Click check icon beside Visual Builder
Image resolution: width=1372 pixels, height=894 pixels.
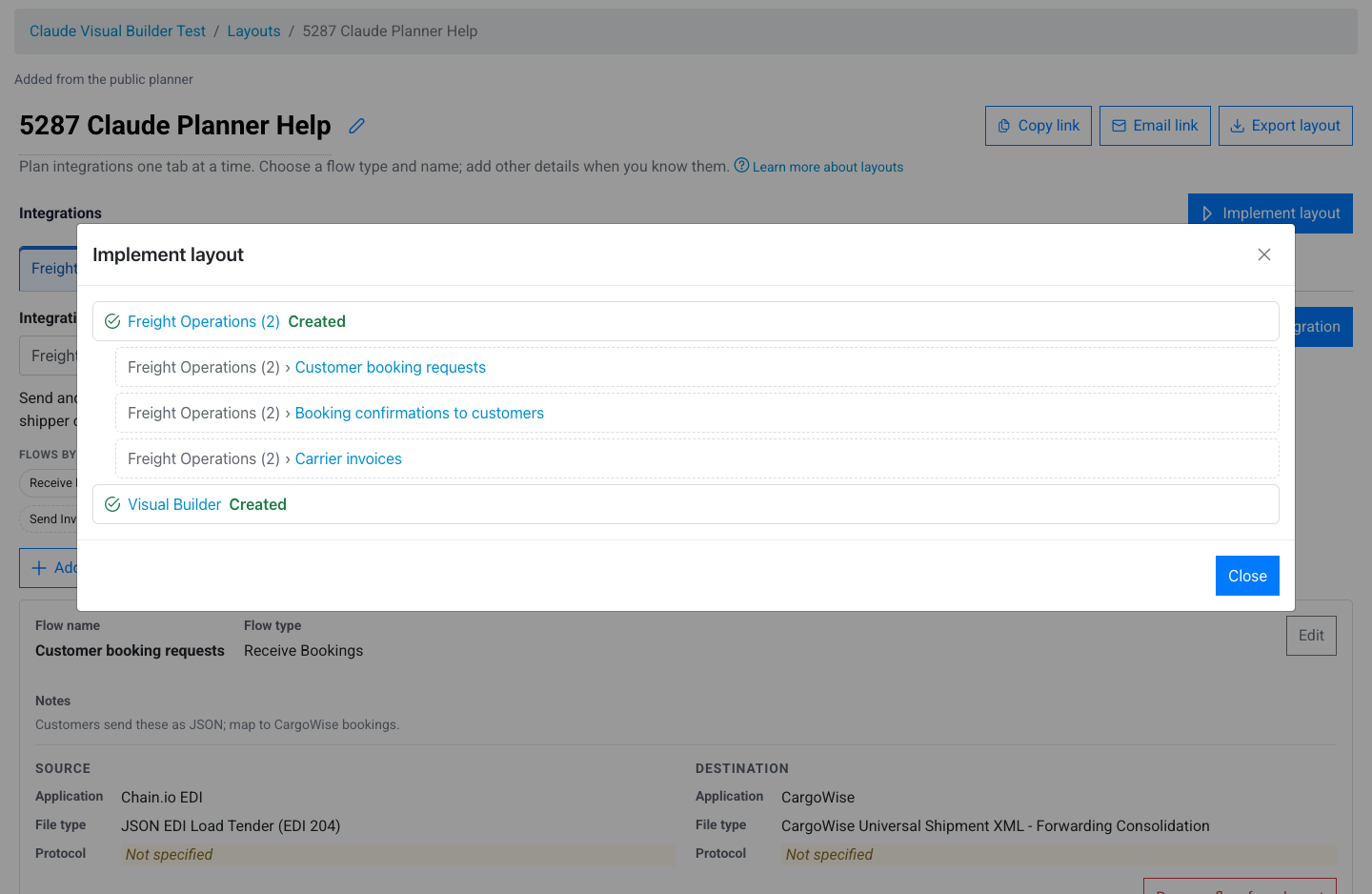[x=112, y=504]
